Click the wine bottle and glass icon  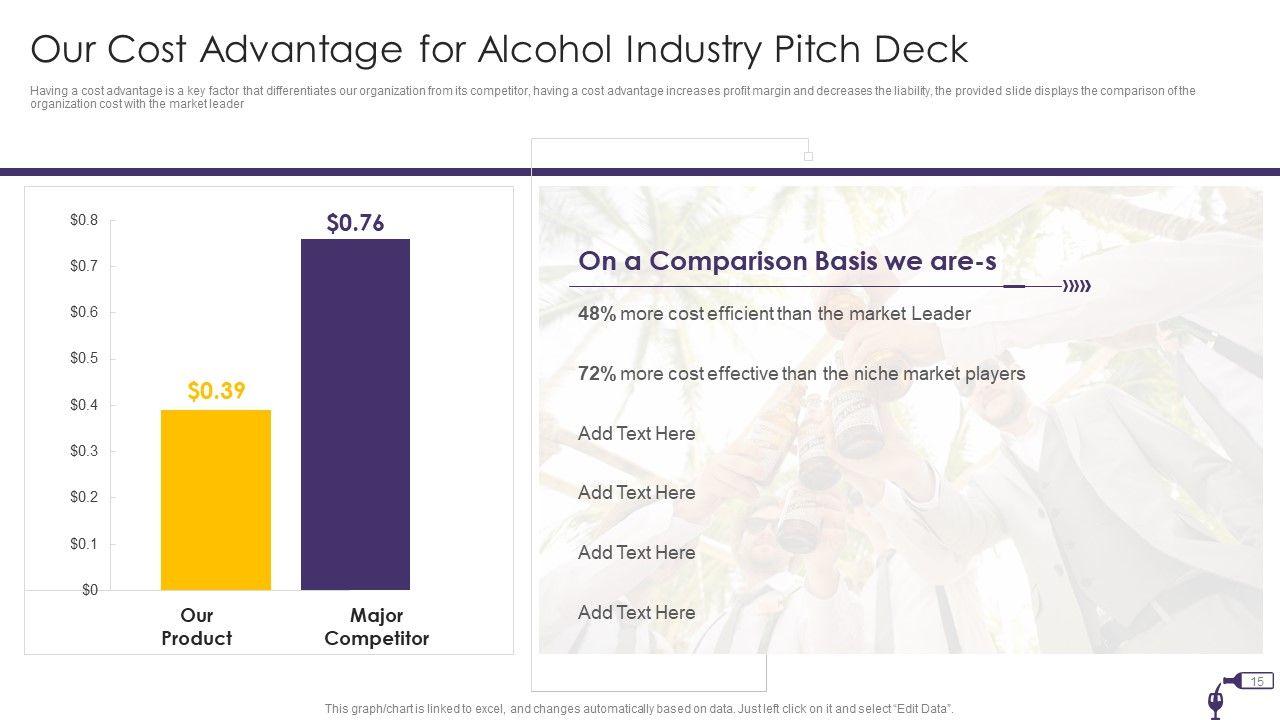coord(1217,697)
